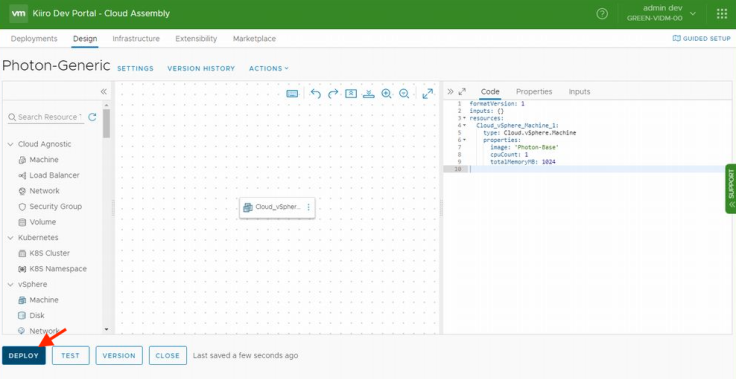
Task: Open the Inputs tab in editor
Action: tap(579, 92)
